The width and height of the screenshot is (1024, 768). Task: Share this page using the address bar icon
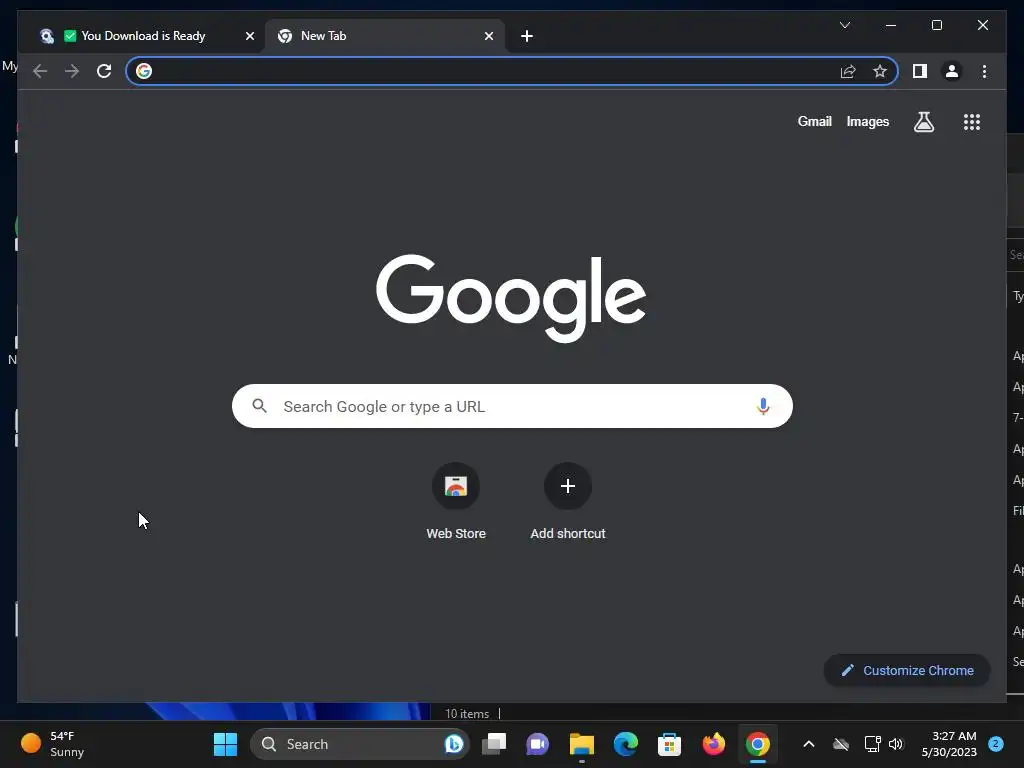click(848, 71)
